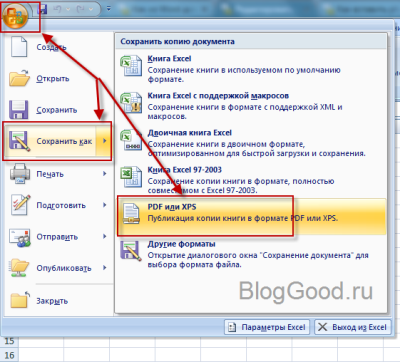
Task: Click the printer icon for Печать
Action: 20,174
